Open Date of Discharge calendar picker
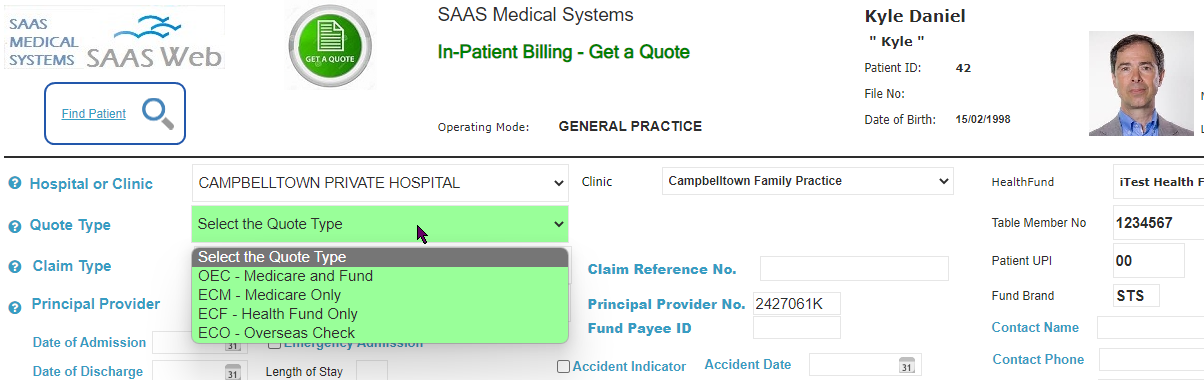The height and width of the screenshot is (380, 1204). pos(232,372)
